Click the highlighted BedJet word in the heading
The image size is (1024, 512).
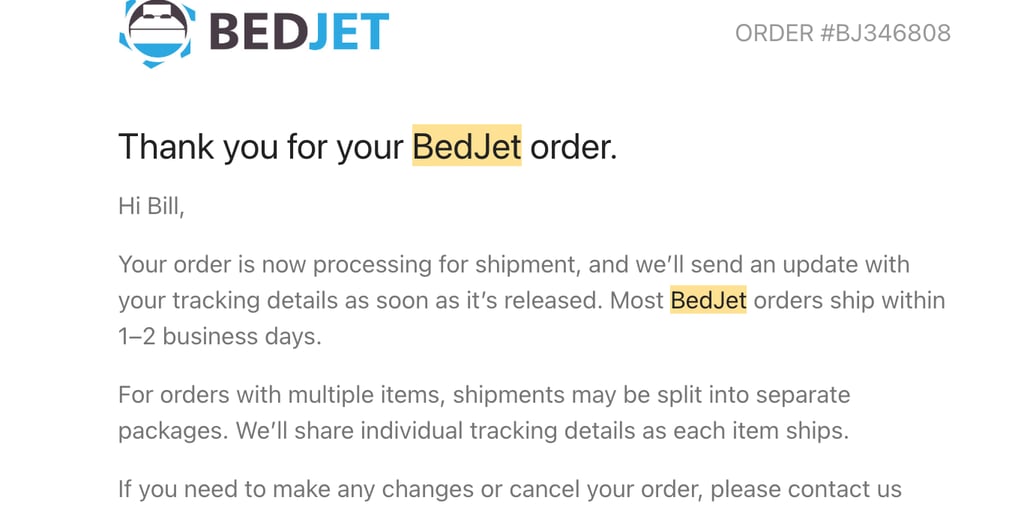click(x=467, y=147)
